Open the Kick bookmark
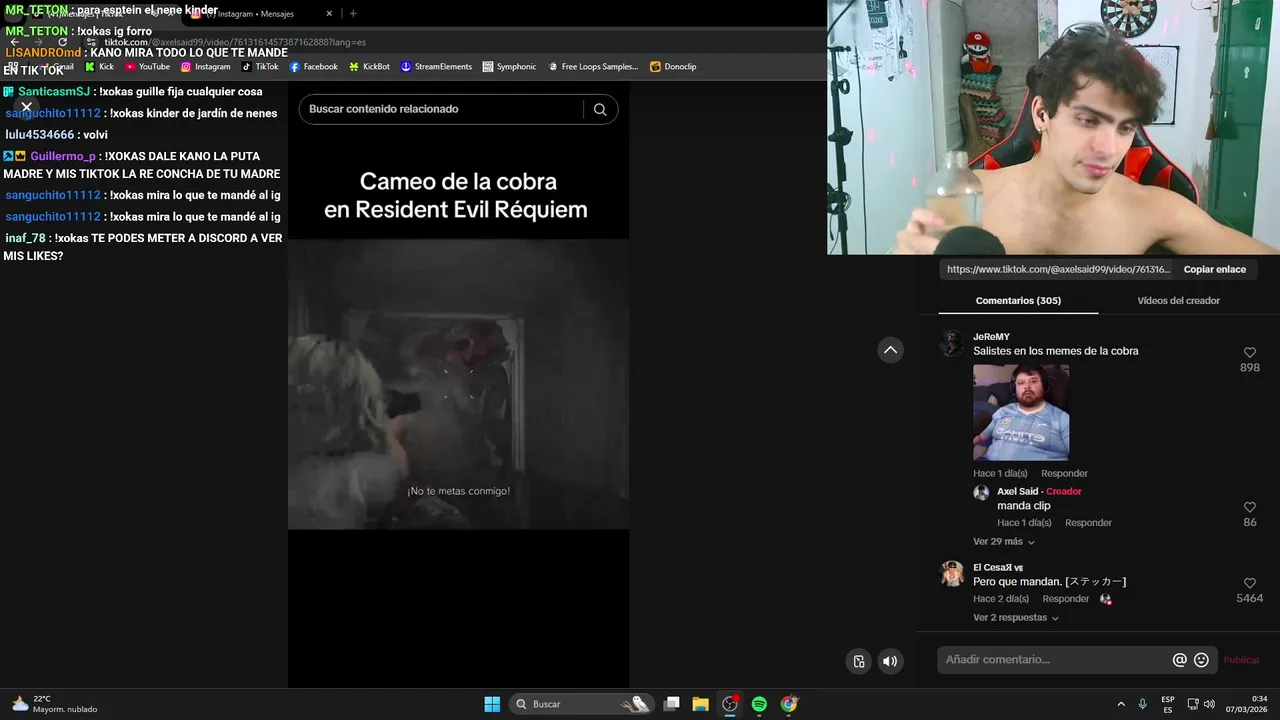Viewport: 1280px width, 720px height. click(x=99, y=67)
